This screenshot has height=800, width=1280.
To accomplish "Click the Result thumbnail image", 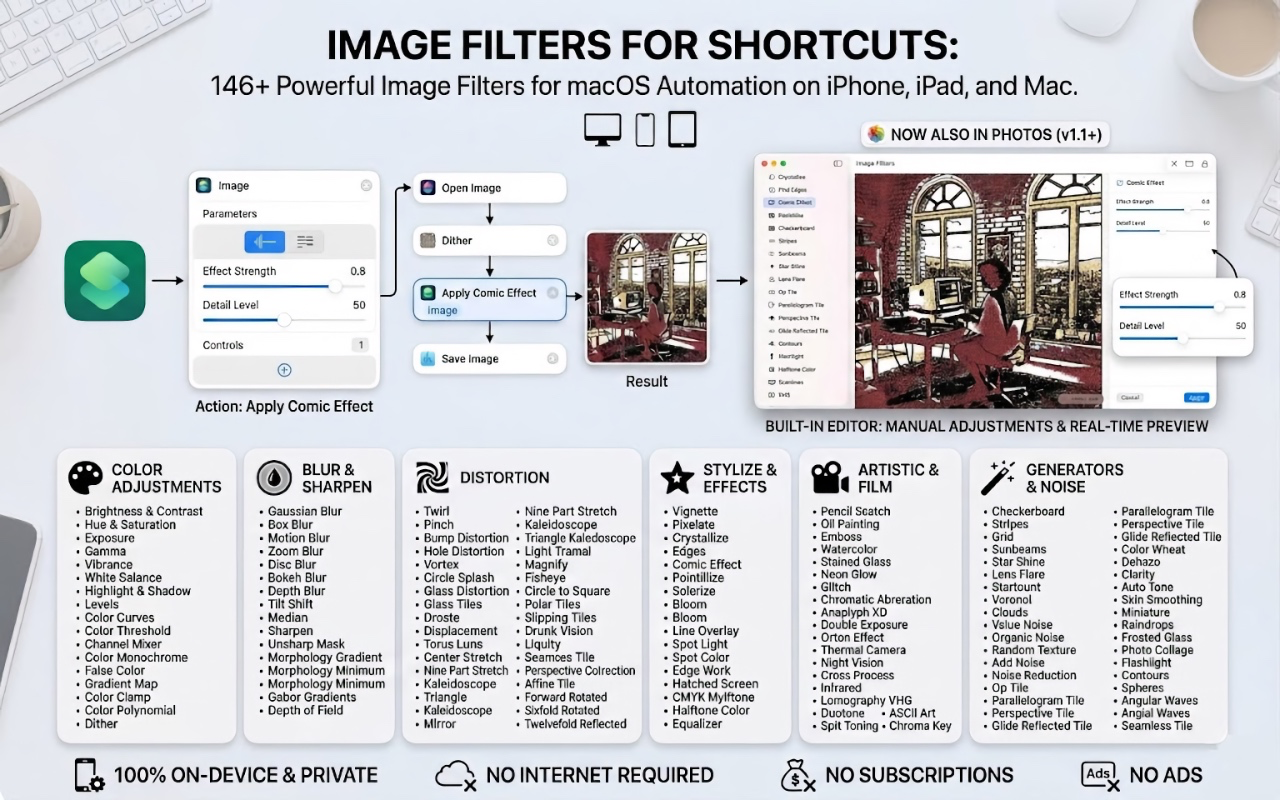I will click(647, 297).
